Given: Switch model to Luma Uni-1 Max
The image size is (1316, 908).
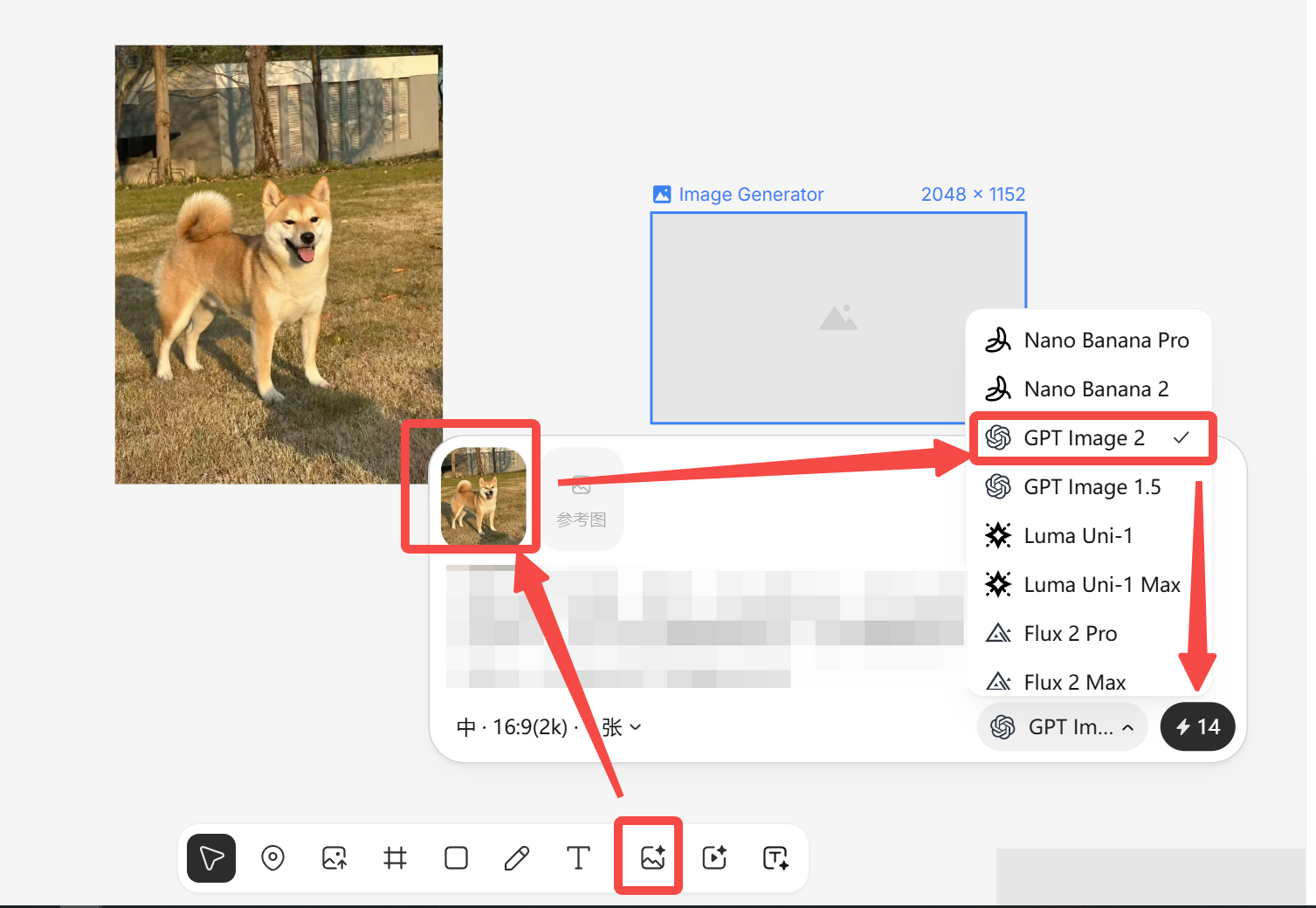Looking at the screenshot, I should point(1089,585).
